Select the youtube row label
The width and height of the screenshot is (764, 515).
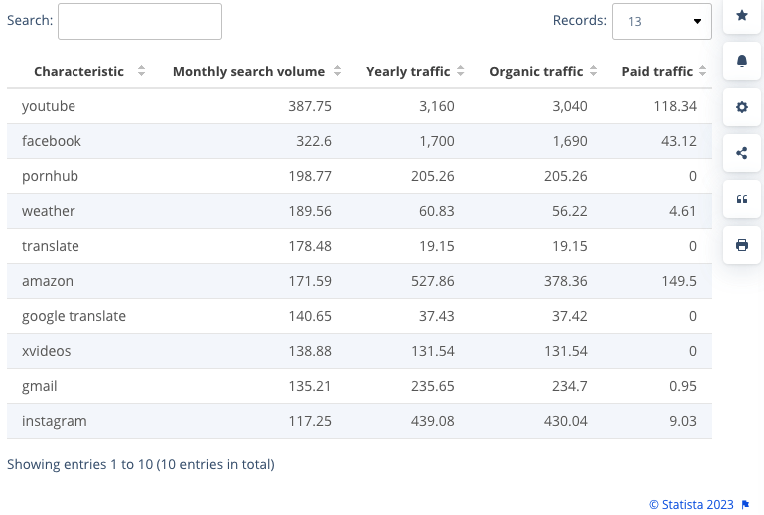pyautogui.click(x=48, y=106)
